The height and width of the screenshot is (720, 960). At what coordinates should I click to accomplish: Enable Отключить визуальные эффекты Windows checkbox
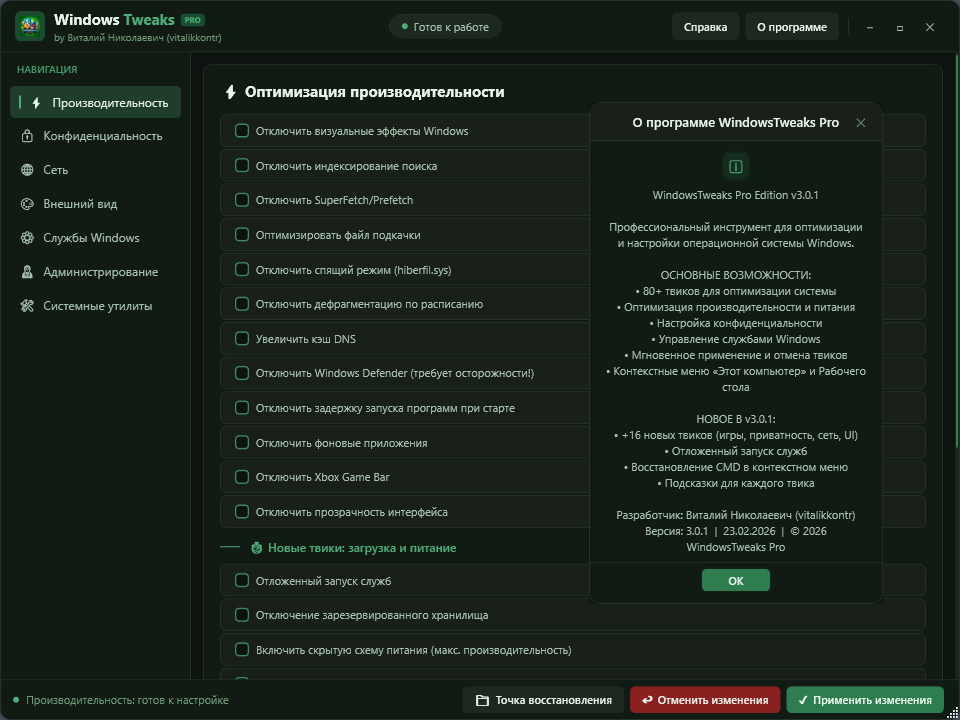(242, 131)
